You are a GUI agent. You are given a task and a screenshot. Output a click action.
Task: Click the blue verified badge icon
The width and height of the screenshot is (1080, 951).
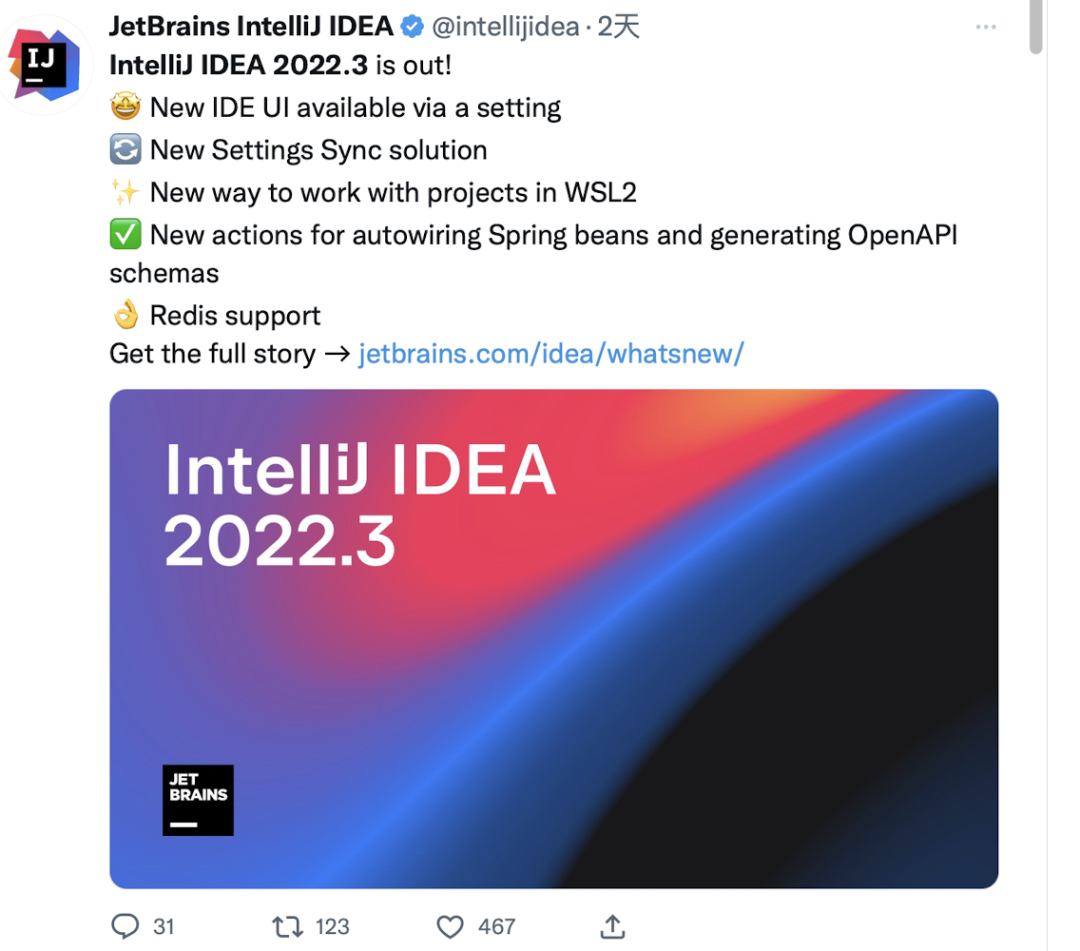pos(412,27)
